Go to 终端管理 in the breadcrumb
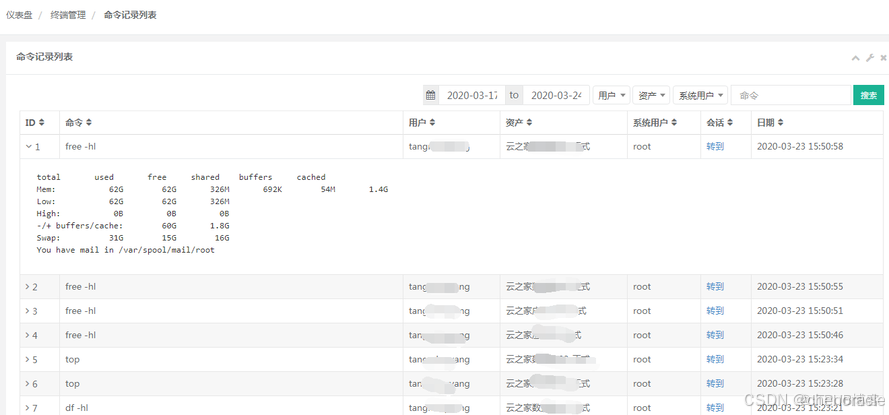The image size is (889, 415). (x=68, y=15)
